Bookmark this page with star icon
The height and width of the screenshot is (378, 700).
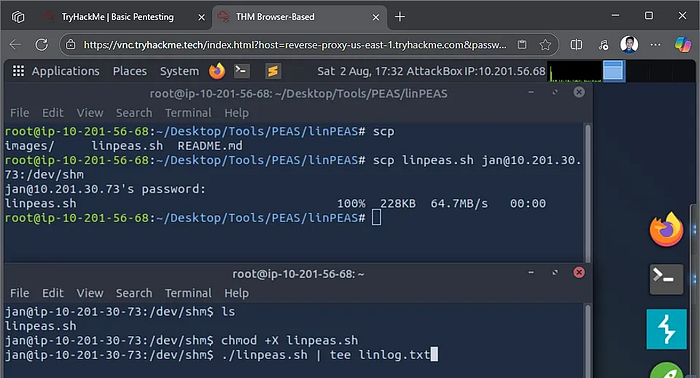pyautogui.click(x=545, y=45)
